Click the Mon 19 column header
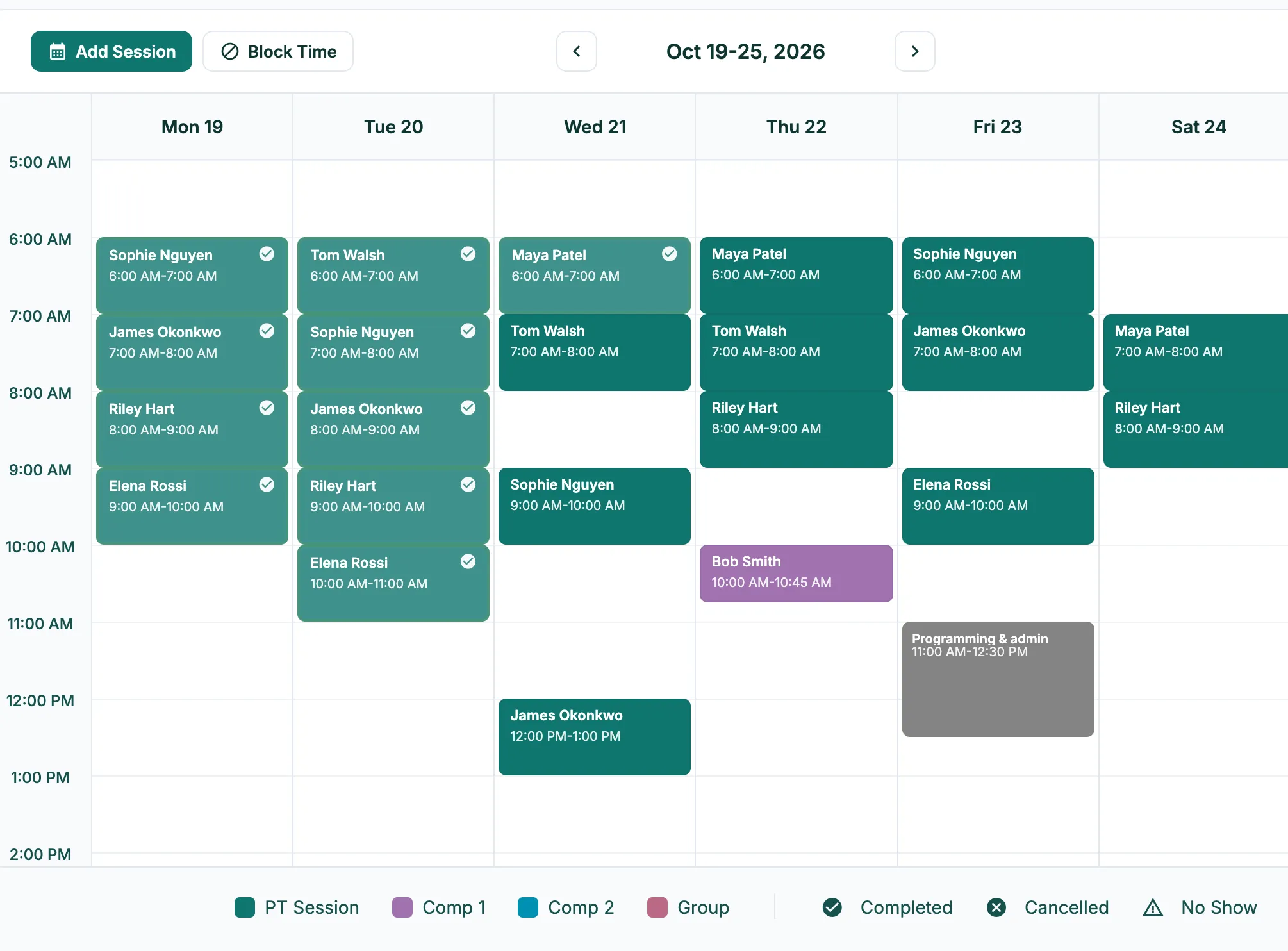This screenshot has width=1288, height=951. [192, 127]
